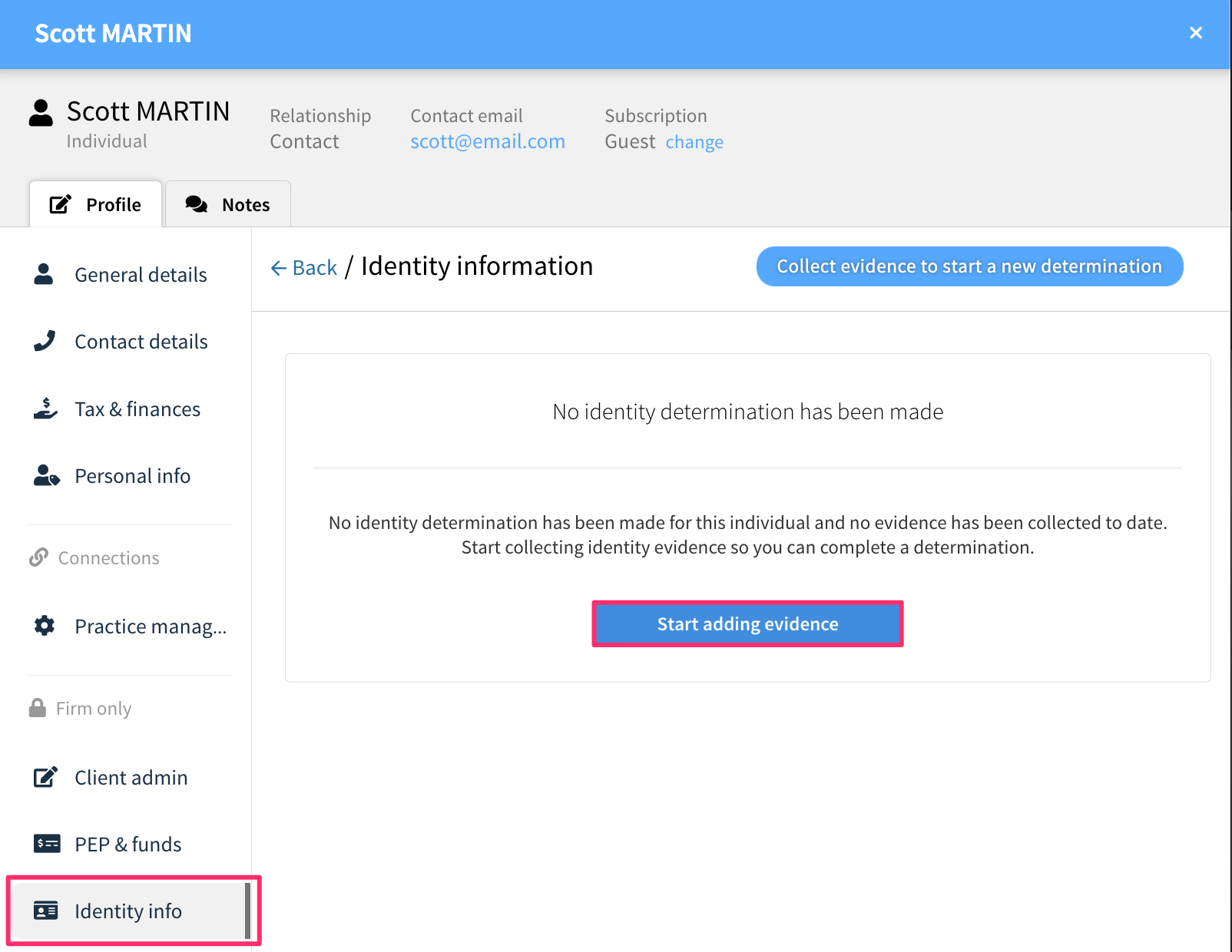
Task: Open scott@email.com contact email link
Action: pos(488,141)
